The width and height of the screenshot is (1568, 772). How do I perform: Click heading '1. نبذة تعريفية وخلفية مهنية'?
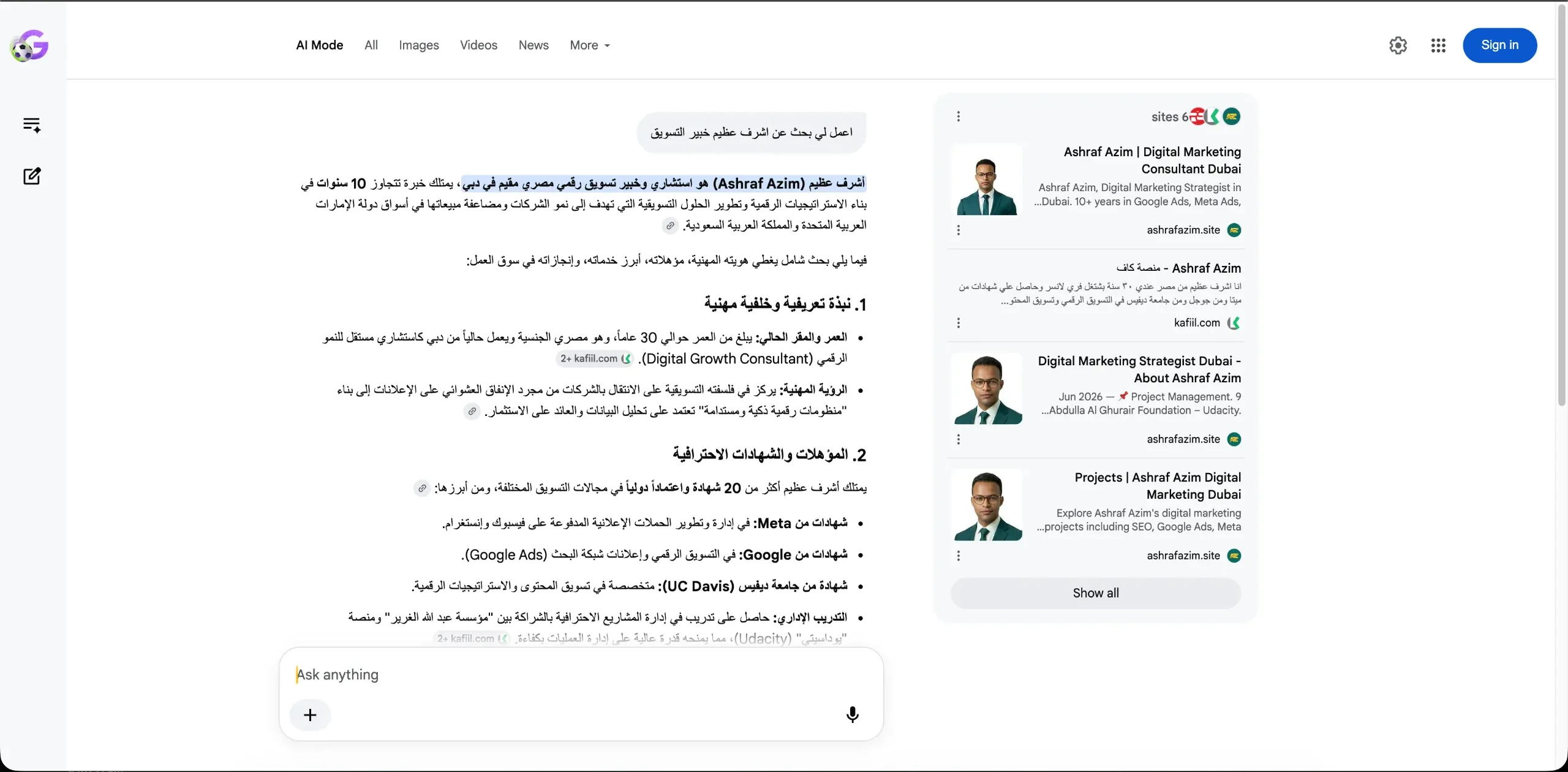pyautogui.click(x=785, y=305)
